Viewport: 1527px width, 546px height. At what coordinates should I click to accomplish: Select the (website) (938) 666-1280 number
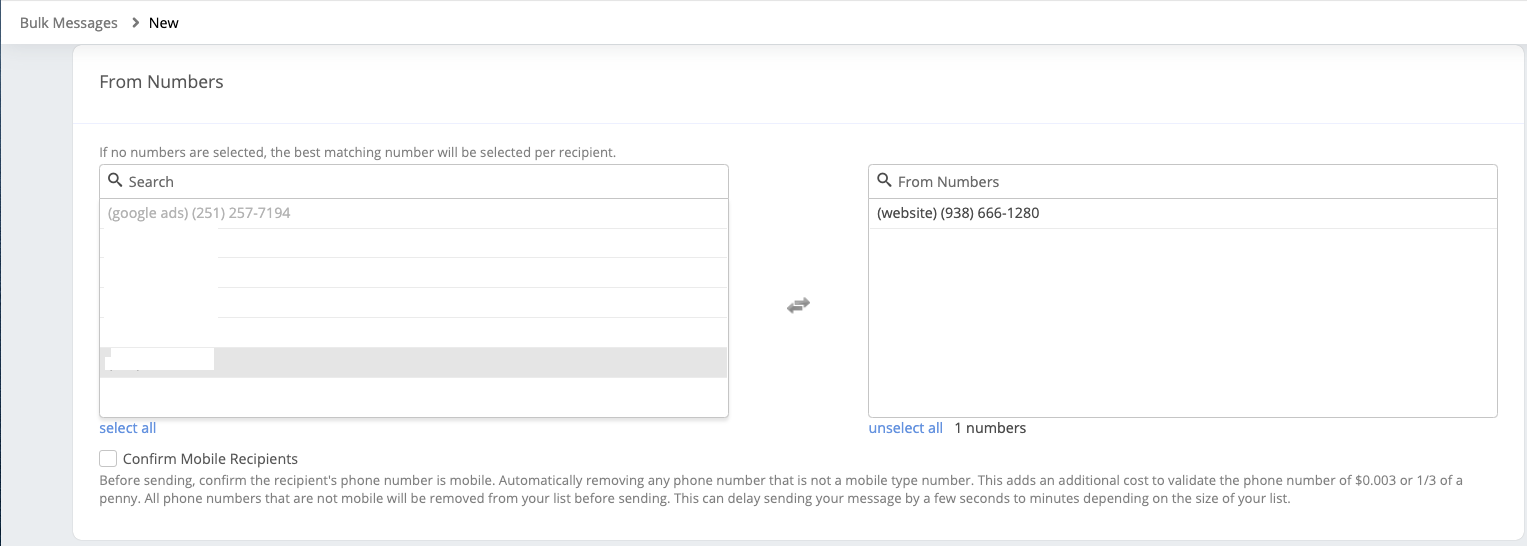click(x=958, y=213)
